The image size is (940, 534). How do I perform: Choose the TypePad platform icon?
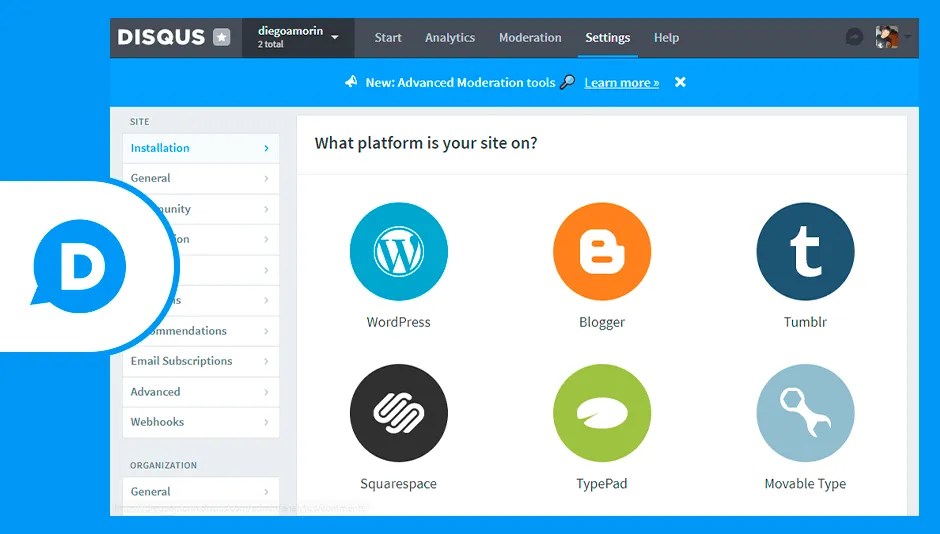(x=602, y=413)
